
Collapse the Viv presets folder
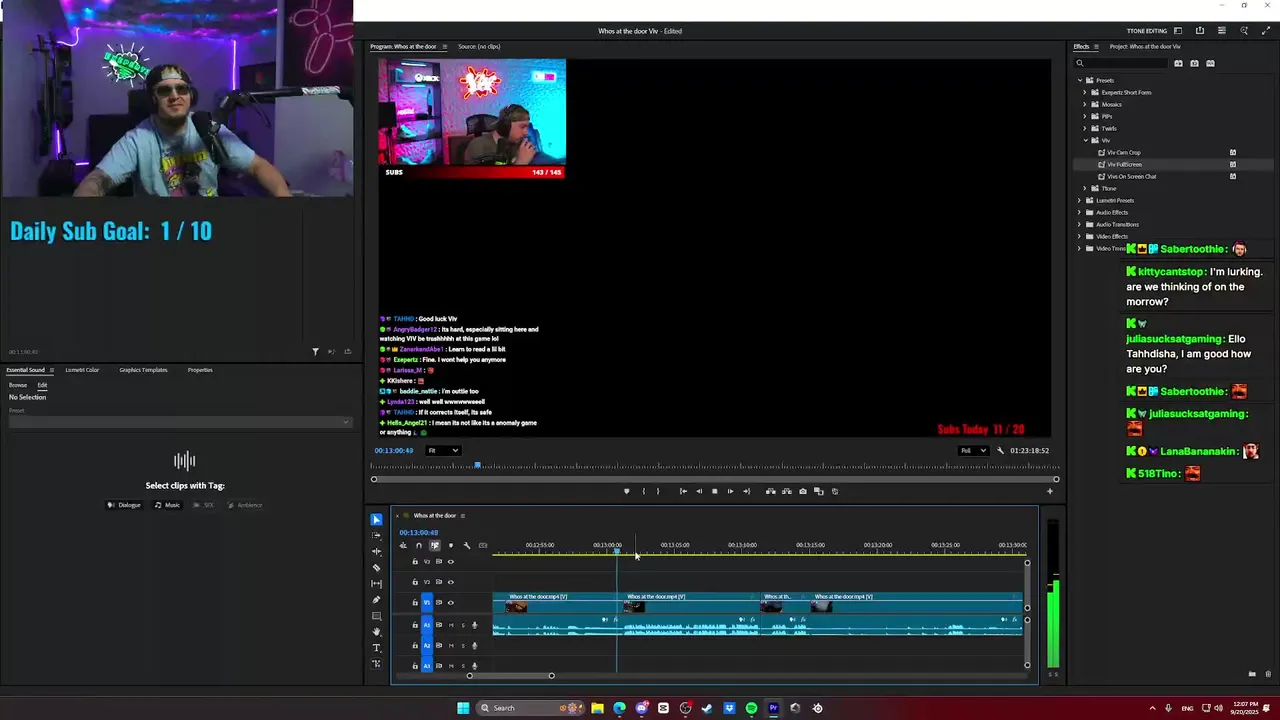click(1085, 140)
